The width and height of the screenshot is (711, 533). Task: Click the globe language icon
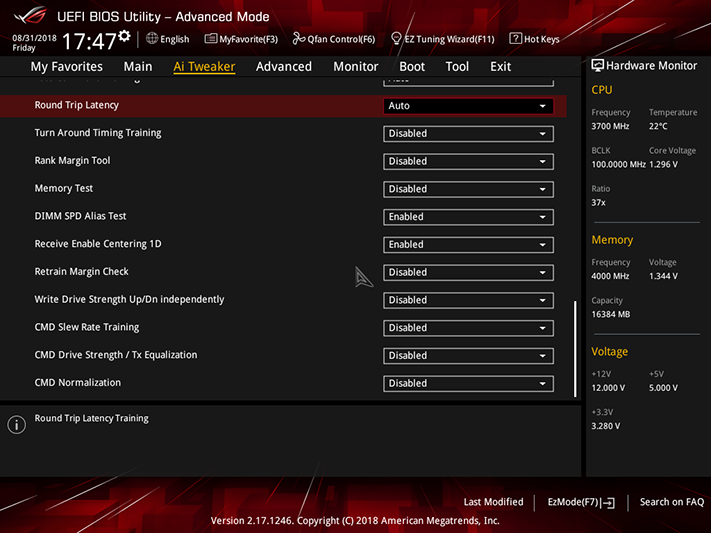click(152, 39)
